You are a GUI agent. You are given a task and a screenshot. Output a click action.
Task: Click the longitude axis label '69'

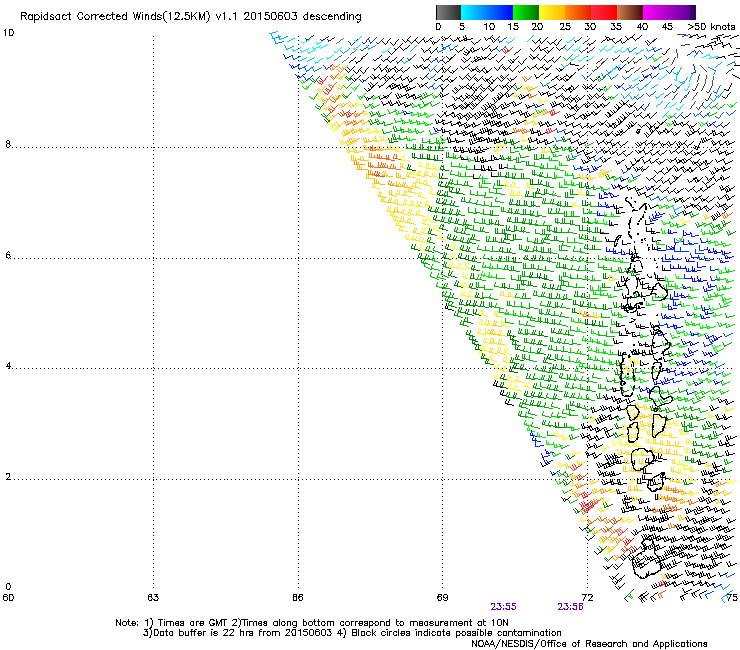coord(442,598)
